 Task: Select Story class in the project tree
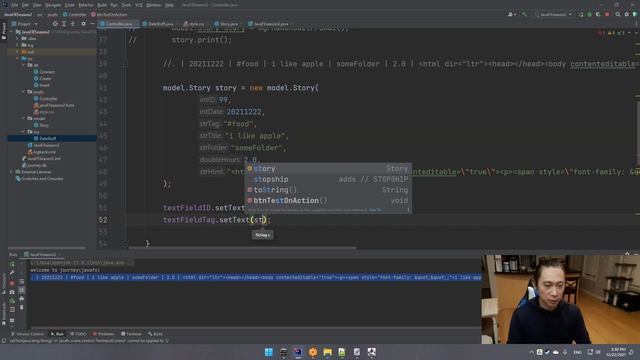[44, 125]
